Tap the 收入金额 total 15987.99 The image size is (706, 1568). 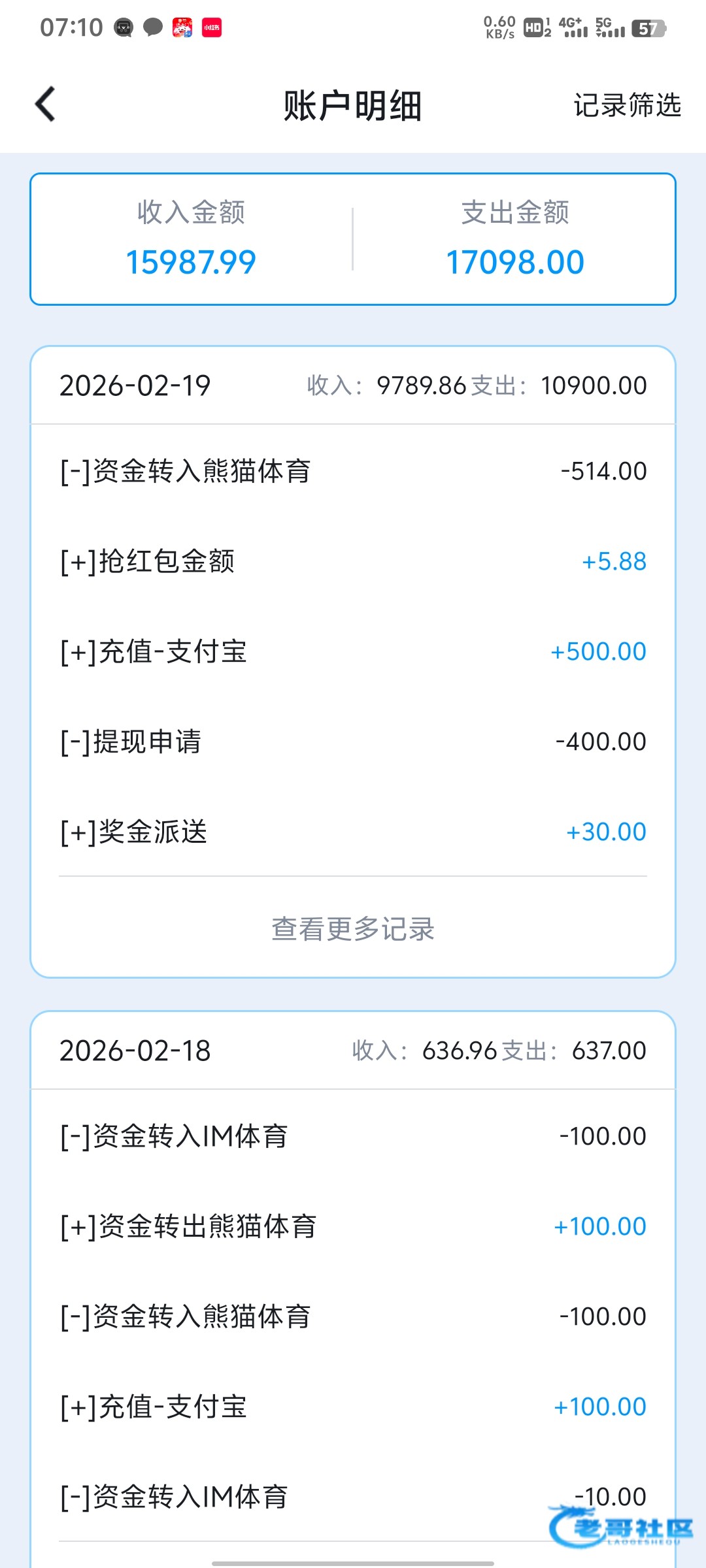point(191,262)
